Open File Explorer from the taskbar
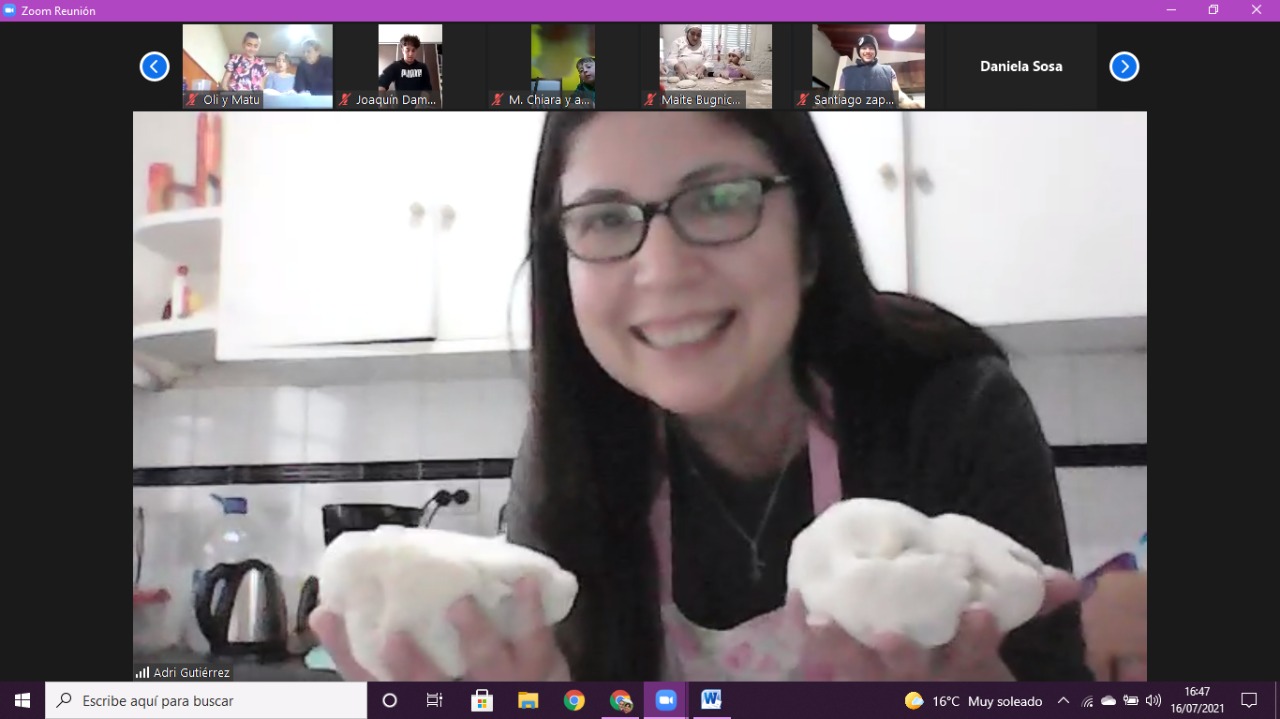 [528, 700]
